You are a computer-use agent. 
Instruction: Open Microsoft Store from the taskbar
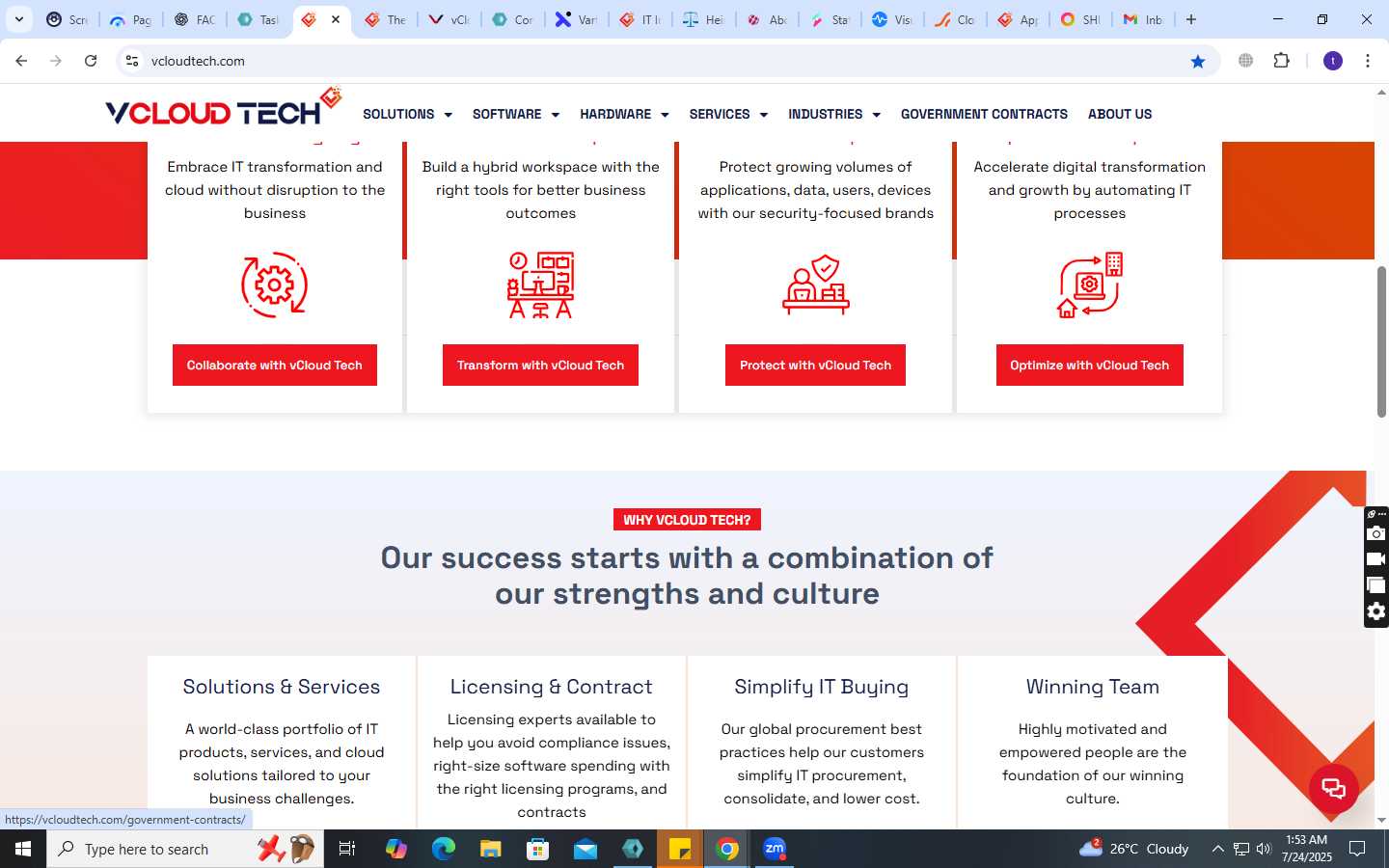tap(538, 849)
